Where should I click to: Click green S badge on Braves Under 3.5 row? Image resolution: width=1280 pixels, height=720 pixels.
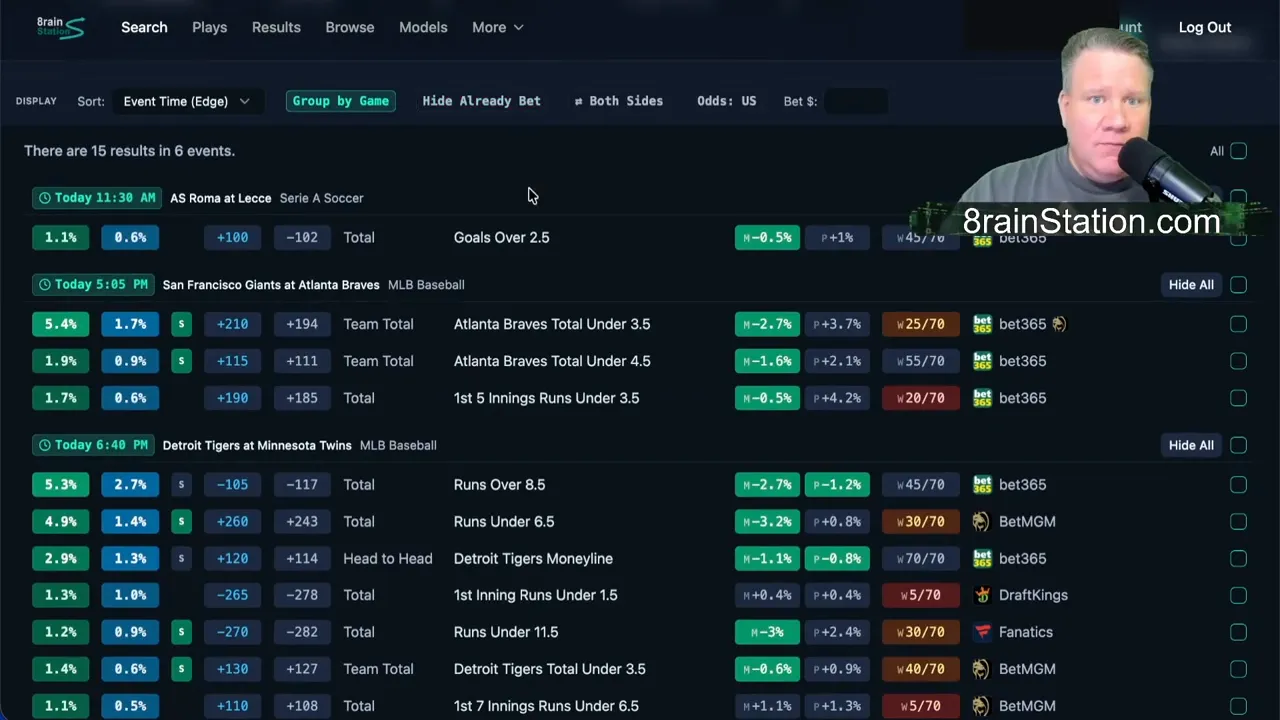(x=181, y=324)
